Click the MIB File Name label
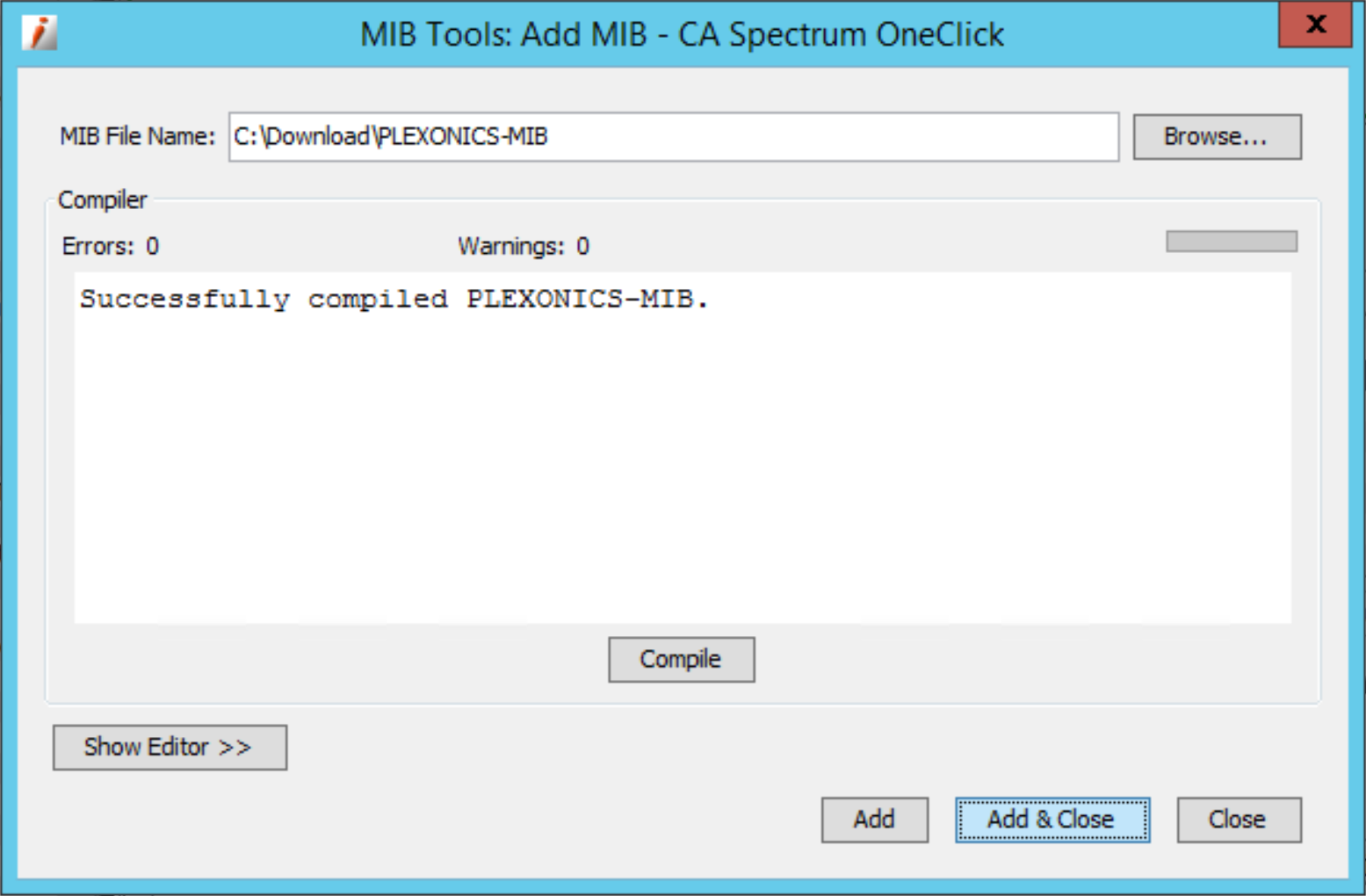The image size is (1366, 896). pyautogui.click(x=137, y=136)
